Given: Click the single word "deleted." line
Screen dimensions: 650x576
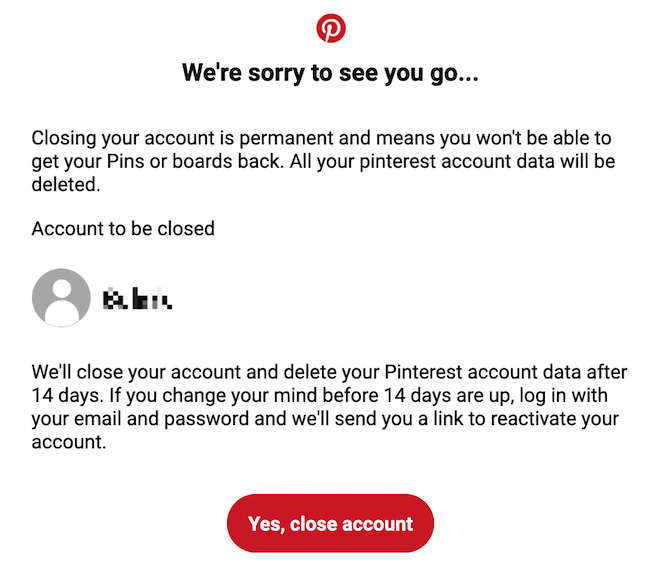Looking at the screenshot, I should 66,185.
